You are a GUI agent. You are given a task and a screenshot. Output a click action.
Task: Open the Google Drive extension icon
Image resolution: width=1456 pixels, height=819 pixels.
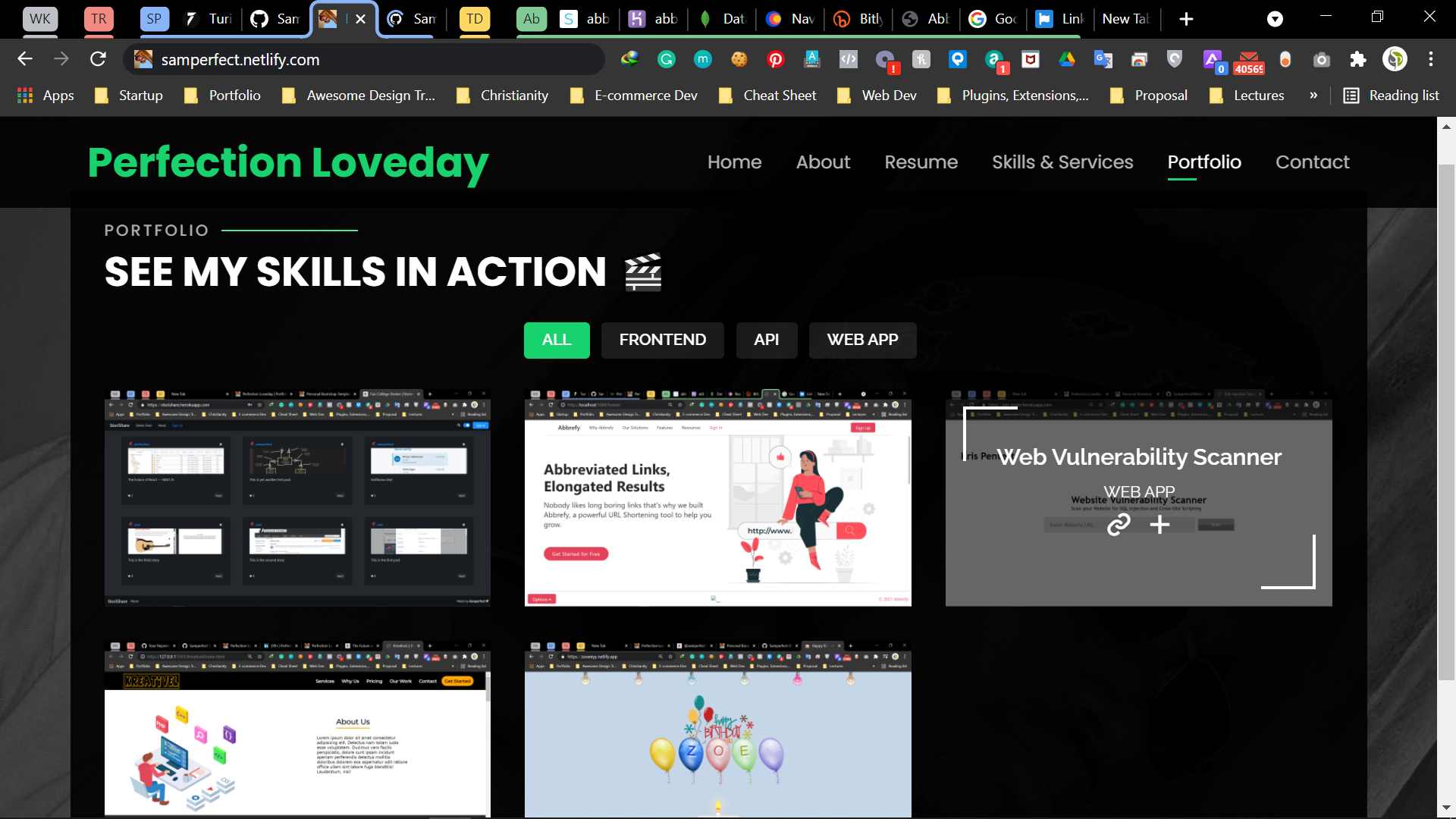coord(1067,59)
